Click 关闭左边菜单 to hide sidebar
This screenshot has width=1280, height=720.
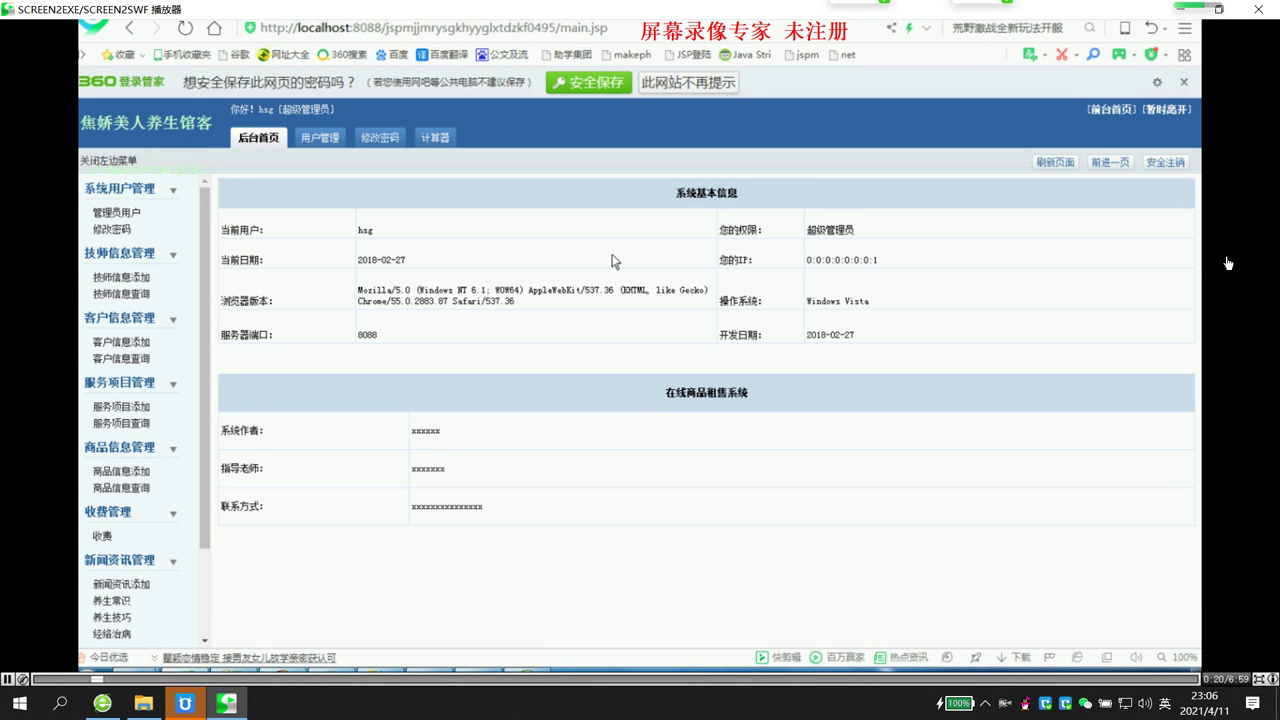[x=109, y=161]
